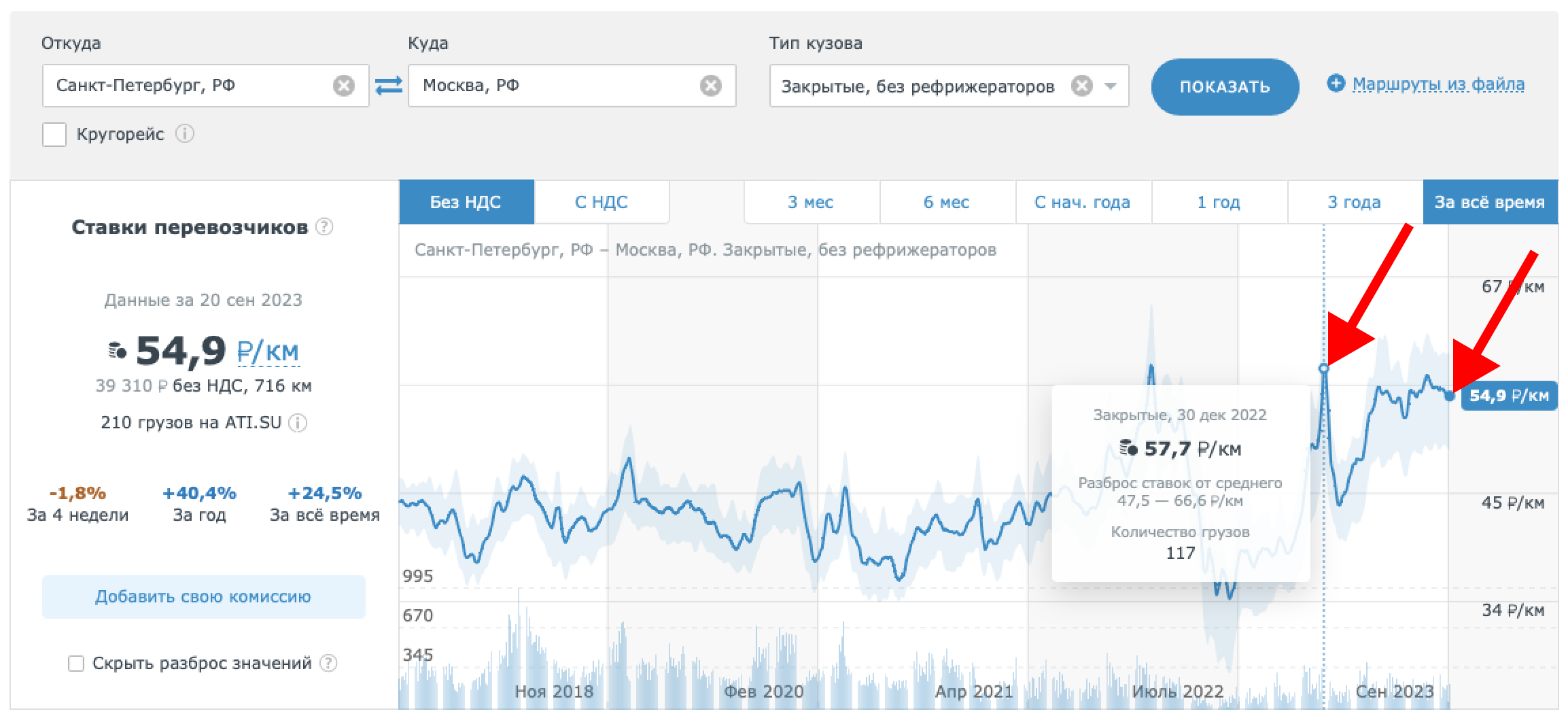Screen dimensions: 1568x720
Task: Click the 54,9 ₽/км price label on chart
Action: coord(1509,396)
